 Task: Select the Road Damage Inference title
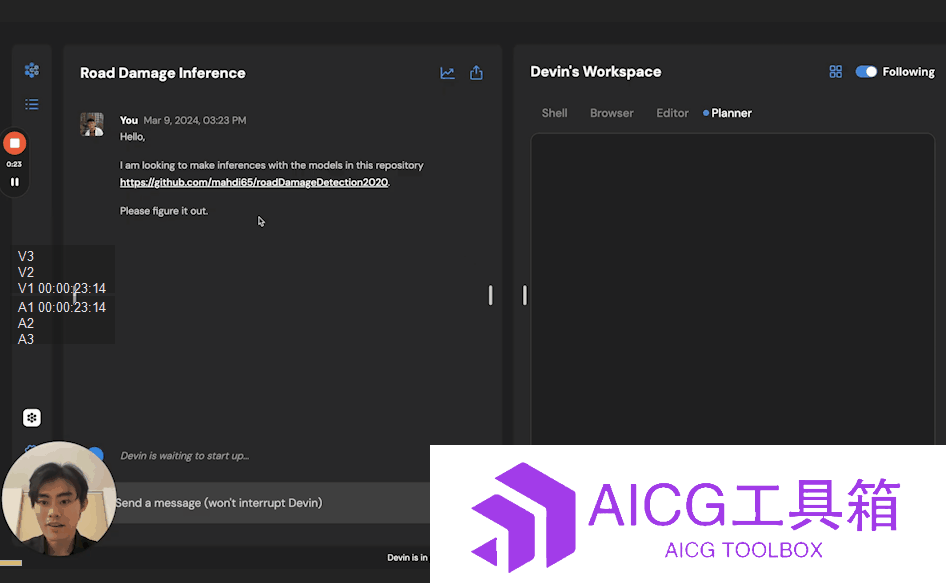[x=163, y=73]
